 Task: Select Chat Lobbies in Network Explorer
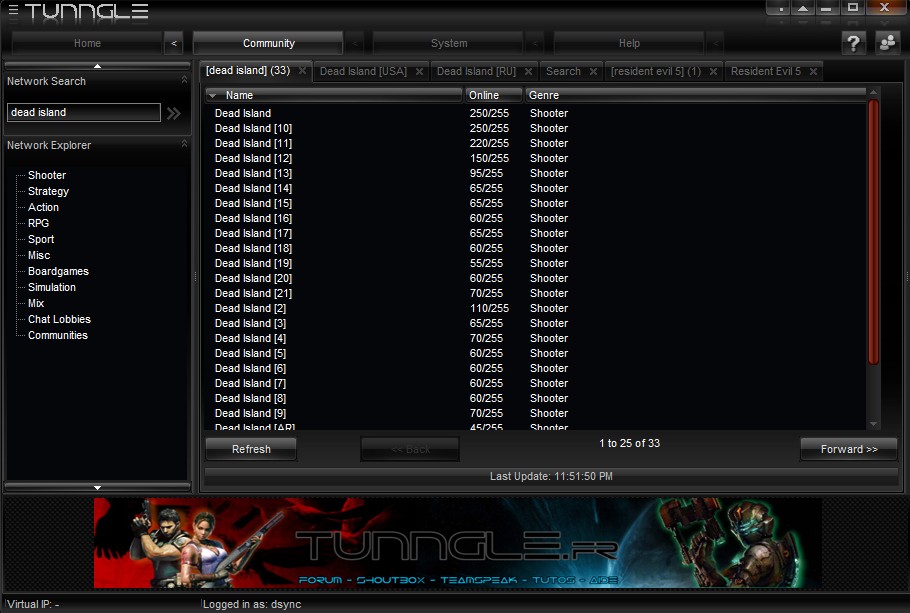[x=59, y=319]
